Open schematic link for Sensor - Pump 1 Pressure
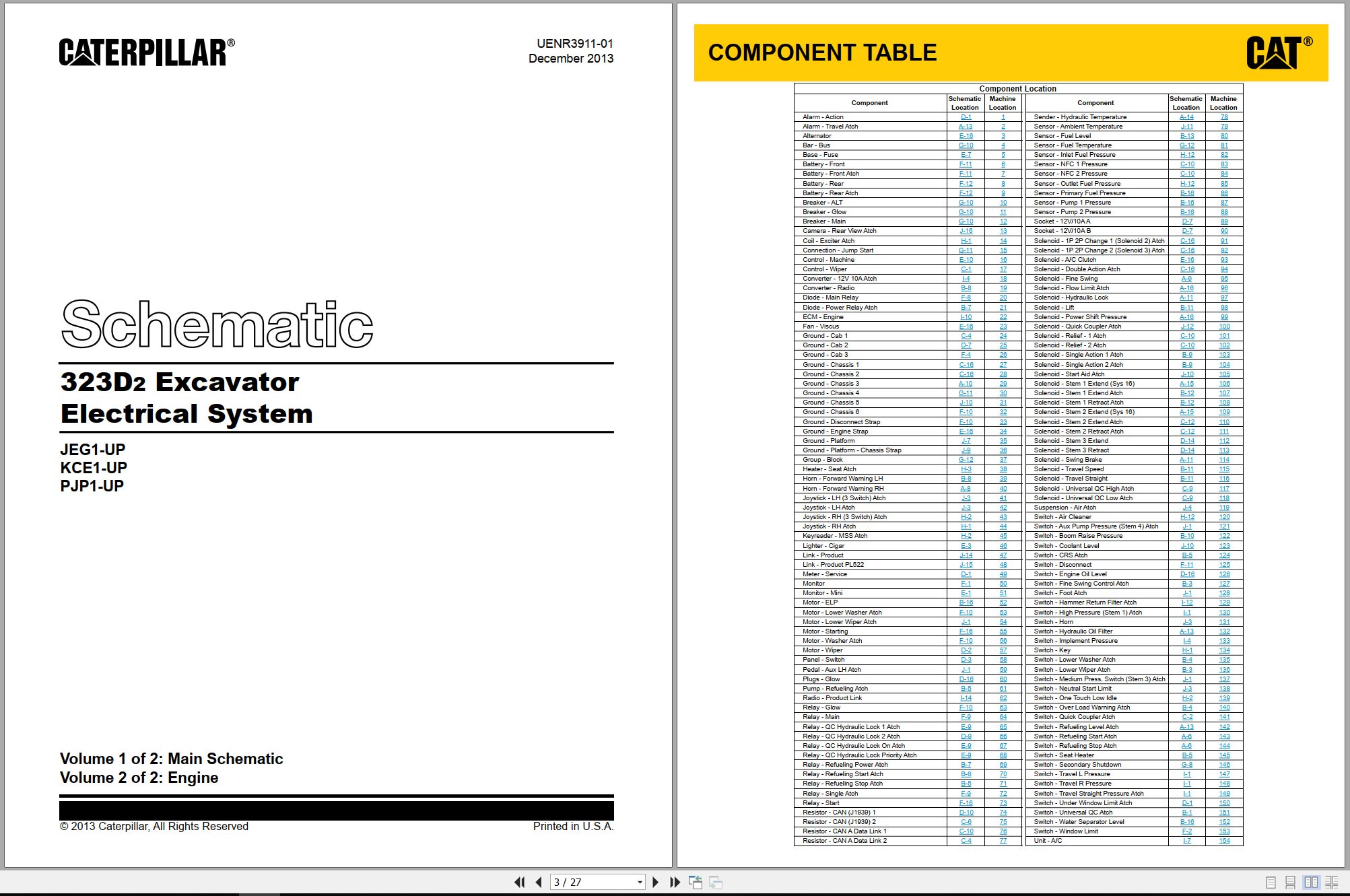This screenshot has height=896, width=1350. click(x=1186, y=203)
